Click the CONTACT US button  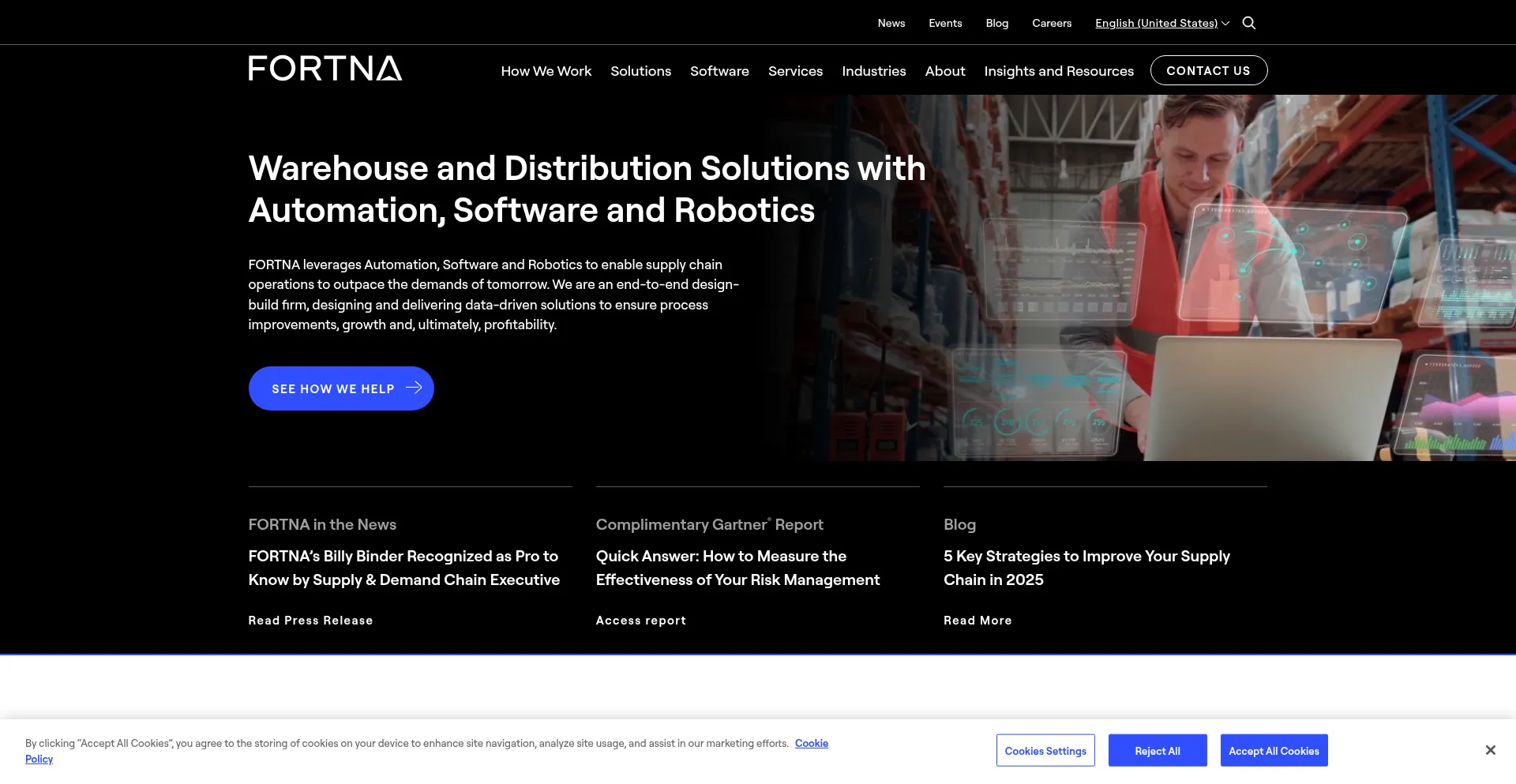pos(1209,70)
